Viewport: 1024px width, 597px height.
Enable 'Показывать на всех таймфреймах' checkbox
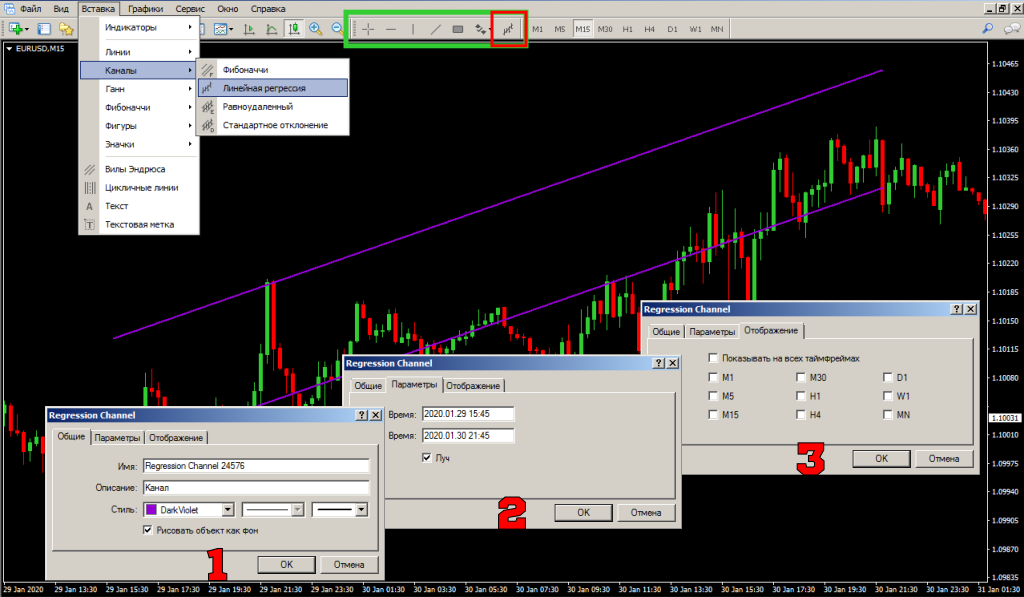[x=713, y=358]
